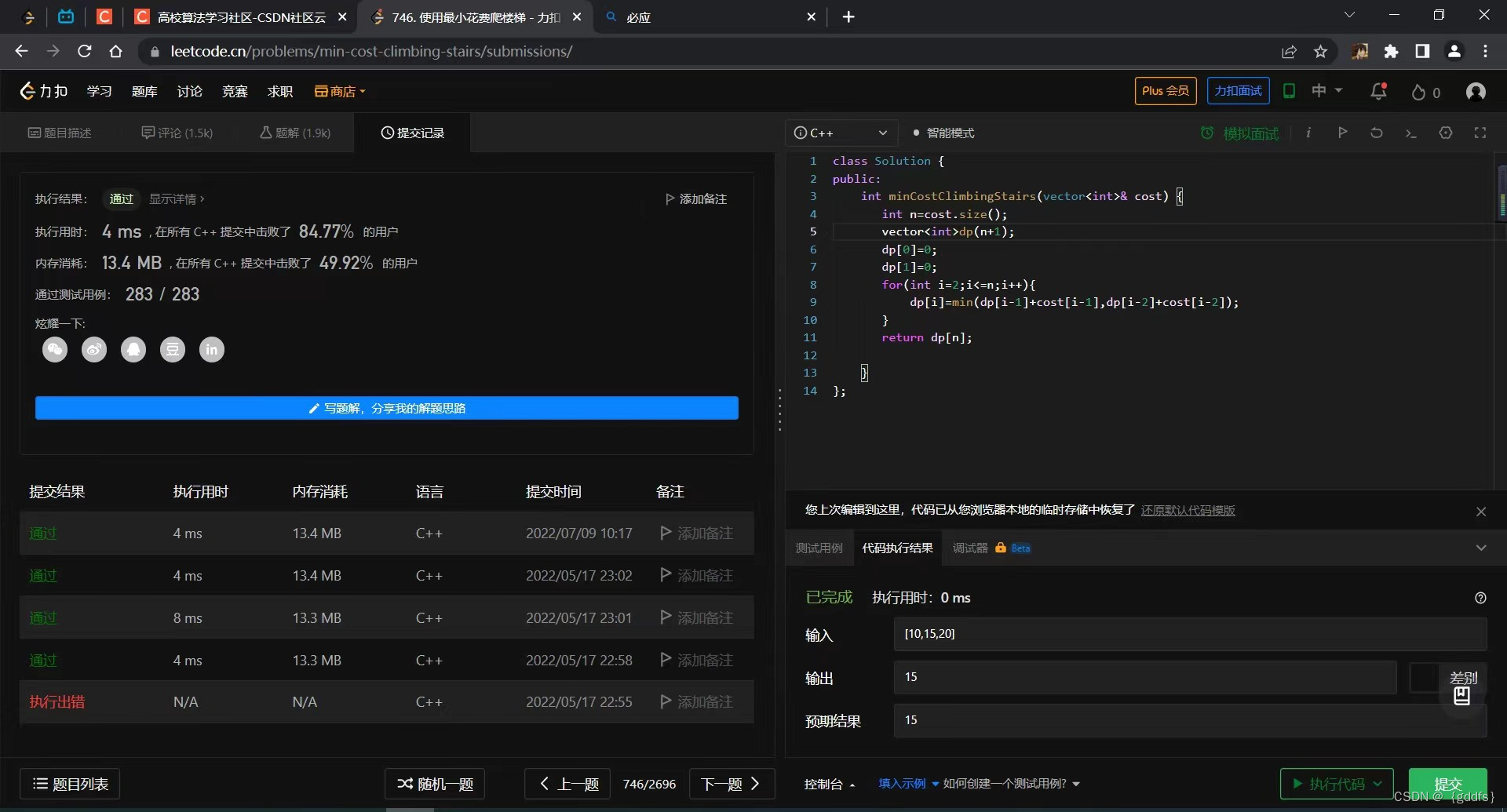
Task: Click the Plus 会员 button
Action: click(x=1166, y=91)
